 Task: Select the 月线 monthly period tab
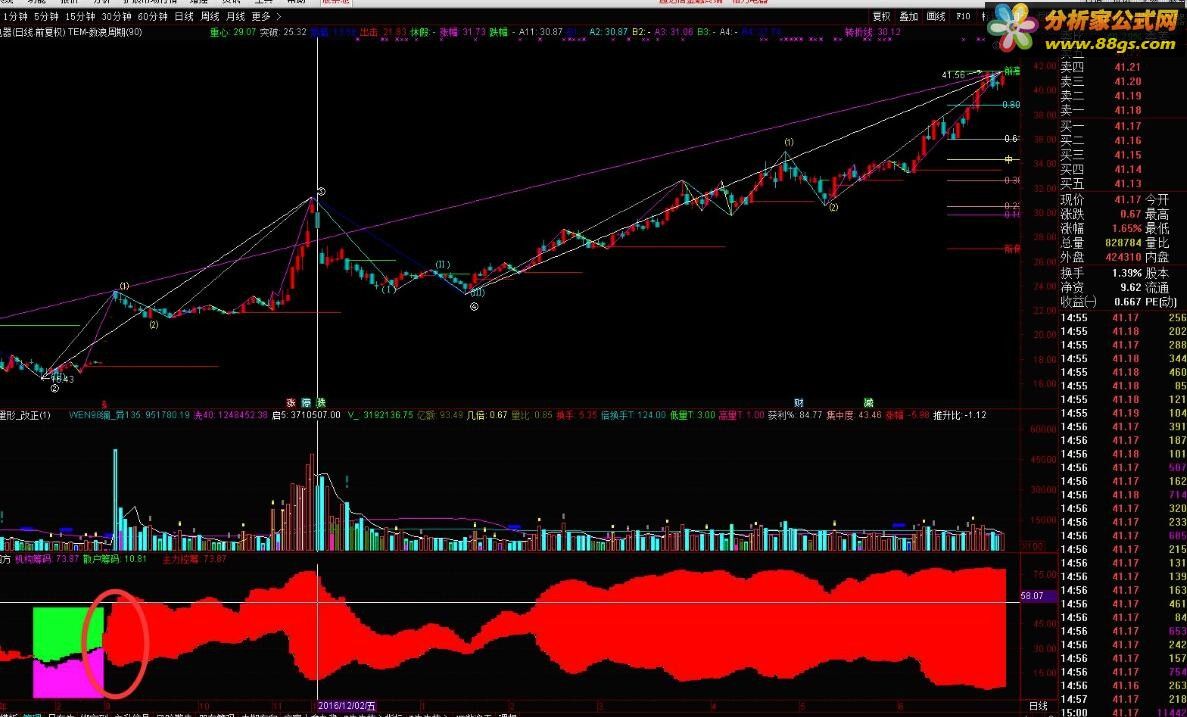(235, 17)
